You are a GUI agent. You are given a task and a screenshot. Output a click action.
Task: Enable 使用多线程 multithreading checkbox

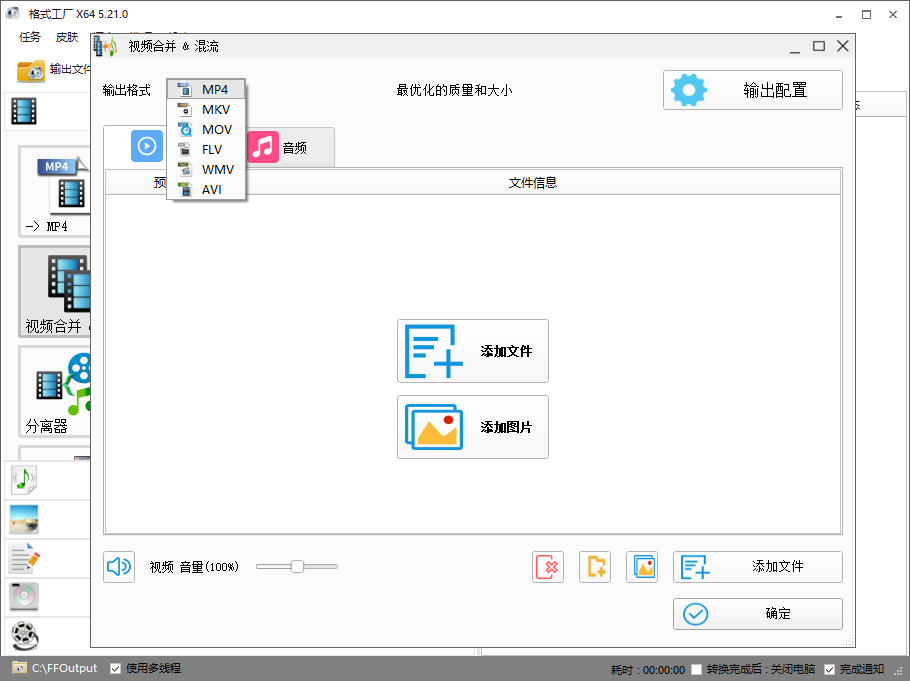(116, 668)
